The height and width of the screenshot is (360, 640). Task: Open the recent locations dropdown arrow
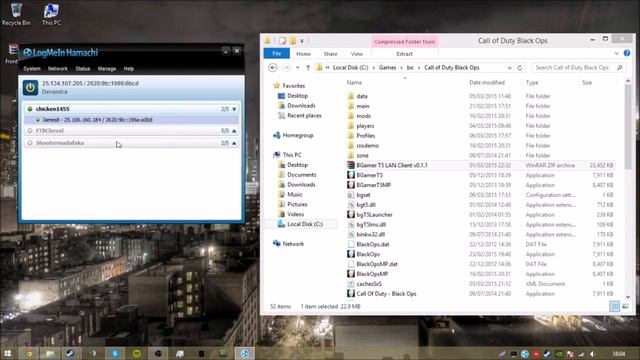click(298, 68)
